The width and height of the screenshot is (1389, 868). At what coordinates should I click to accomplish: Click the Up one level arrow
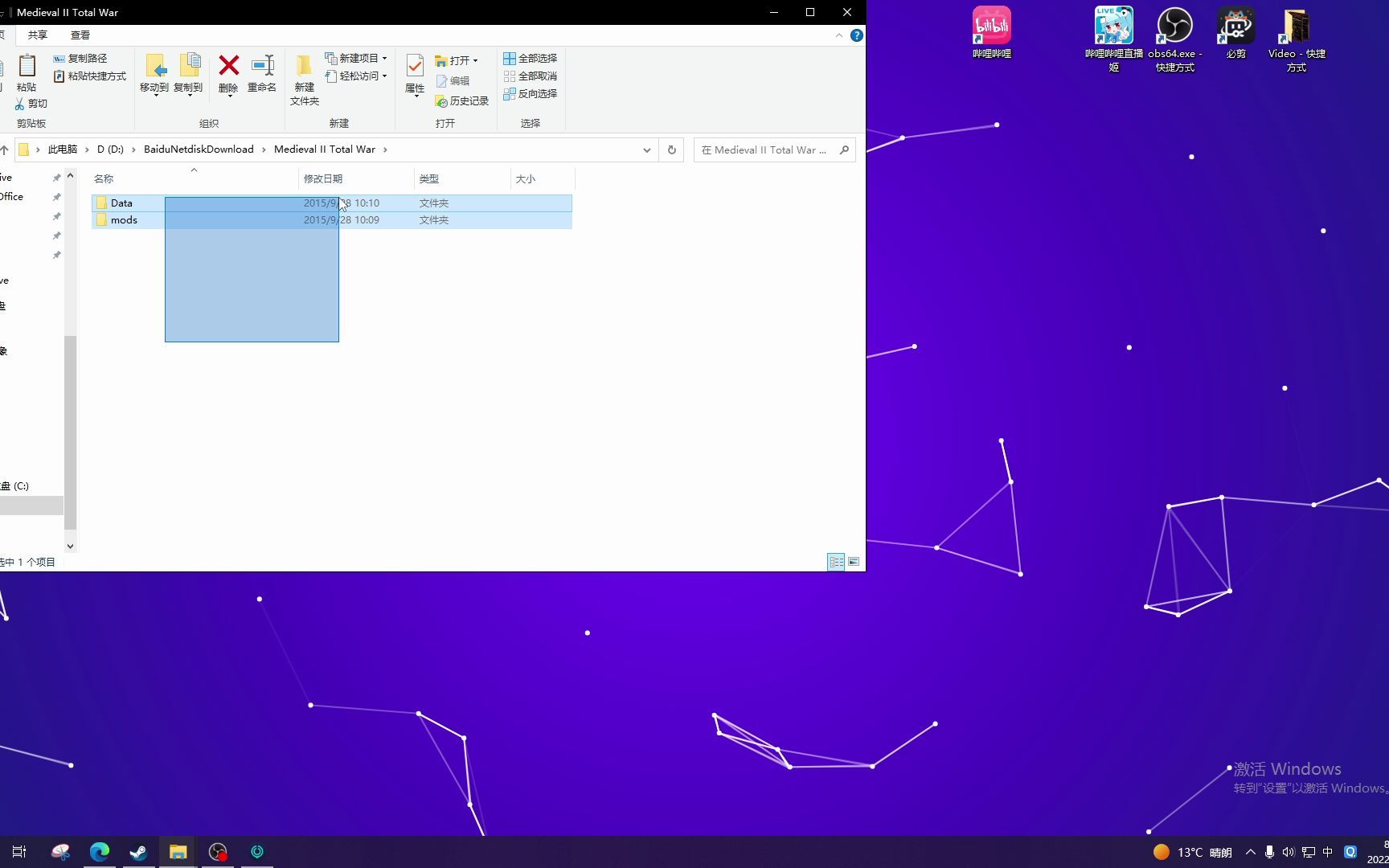point(4,149)
